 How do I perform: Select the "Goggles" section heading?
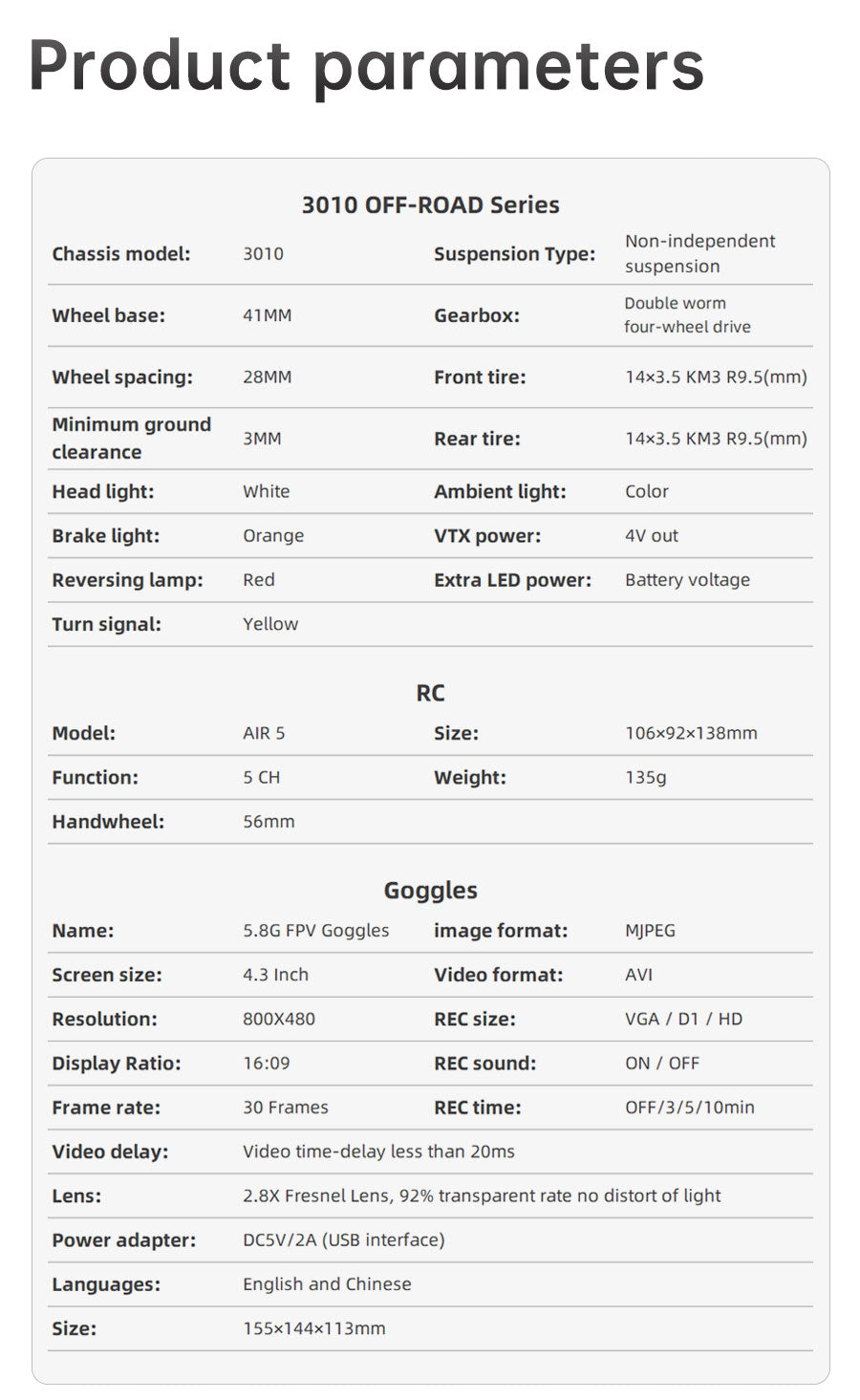click(x=430, y=890)
